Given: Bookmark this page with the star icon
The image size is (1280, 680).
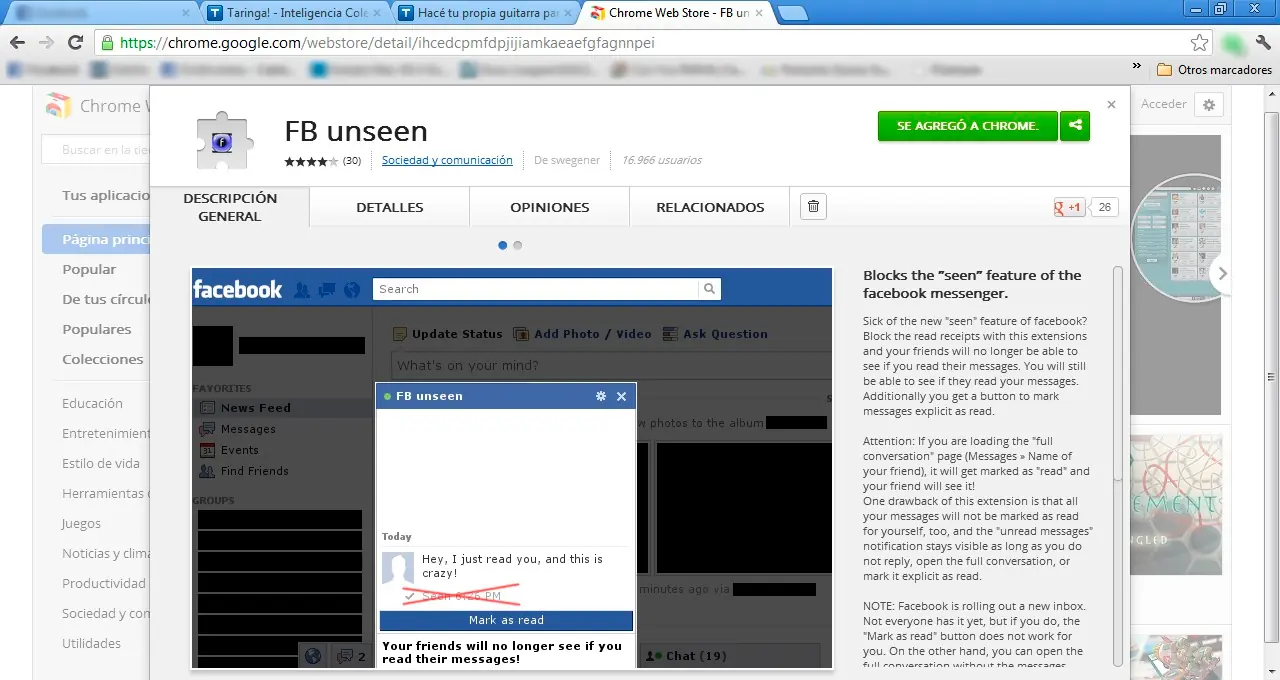Looking at the screenshot, I should (x=1200, y=43).
